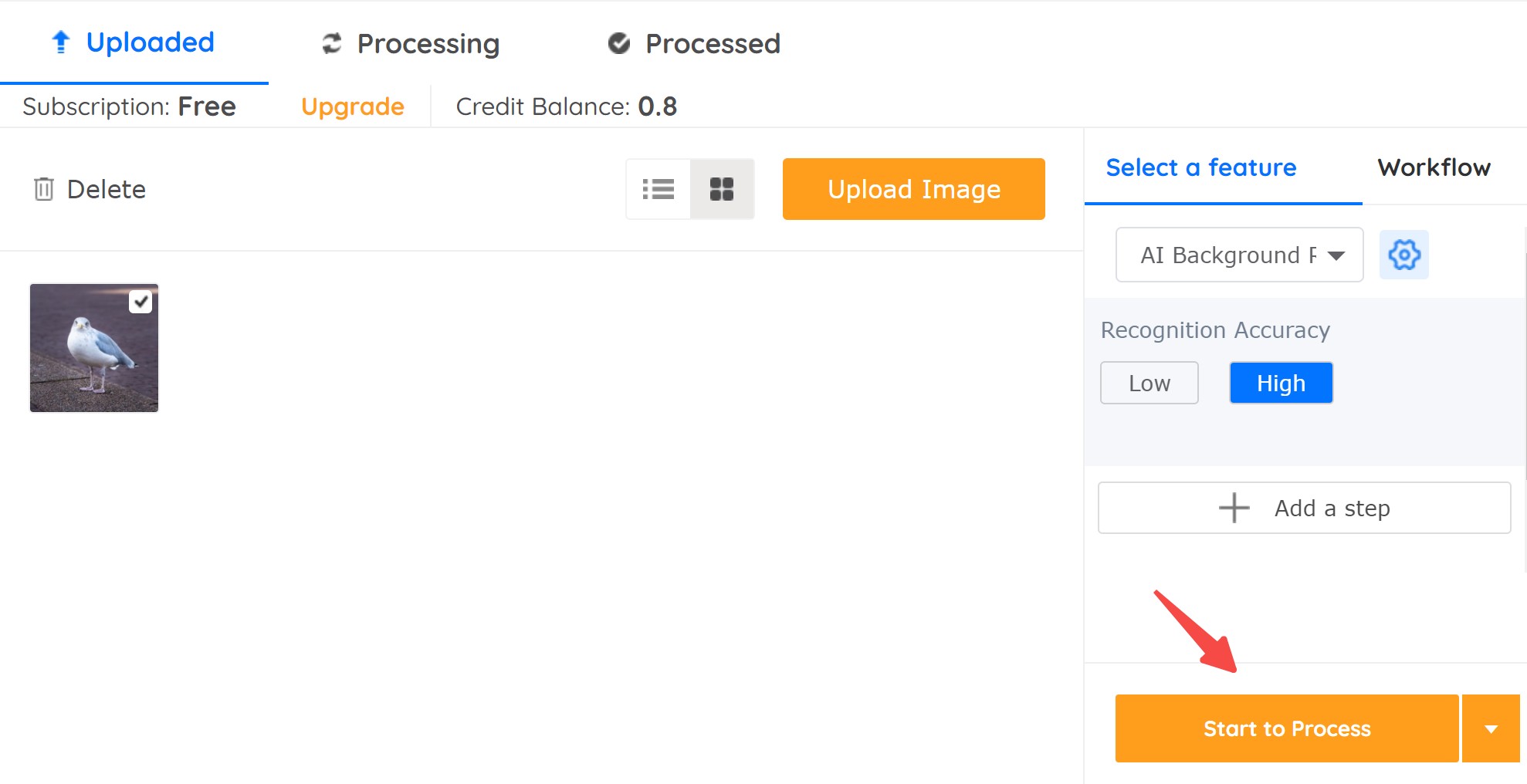This screenshot has width=1527, height=784.
Task: Click the processing refresh arrows icon
Action: pyautogui.click(x=332, y=44)
